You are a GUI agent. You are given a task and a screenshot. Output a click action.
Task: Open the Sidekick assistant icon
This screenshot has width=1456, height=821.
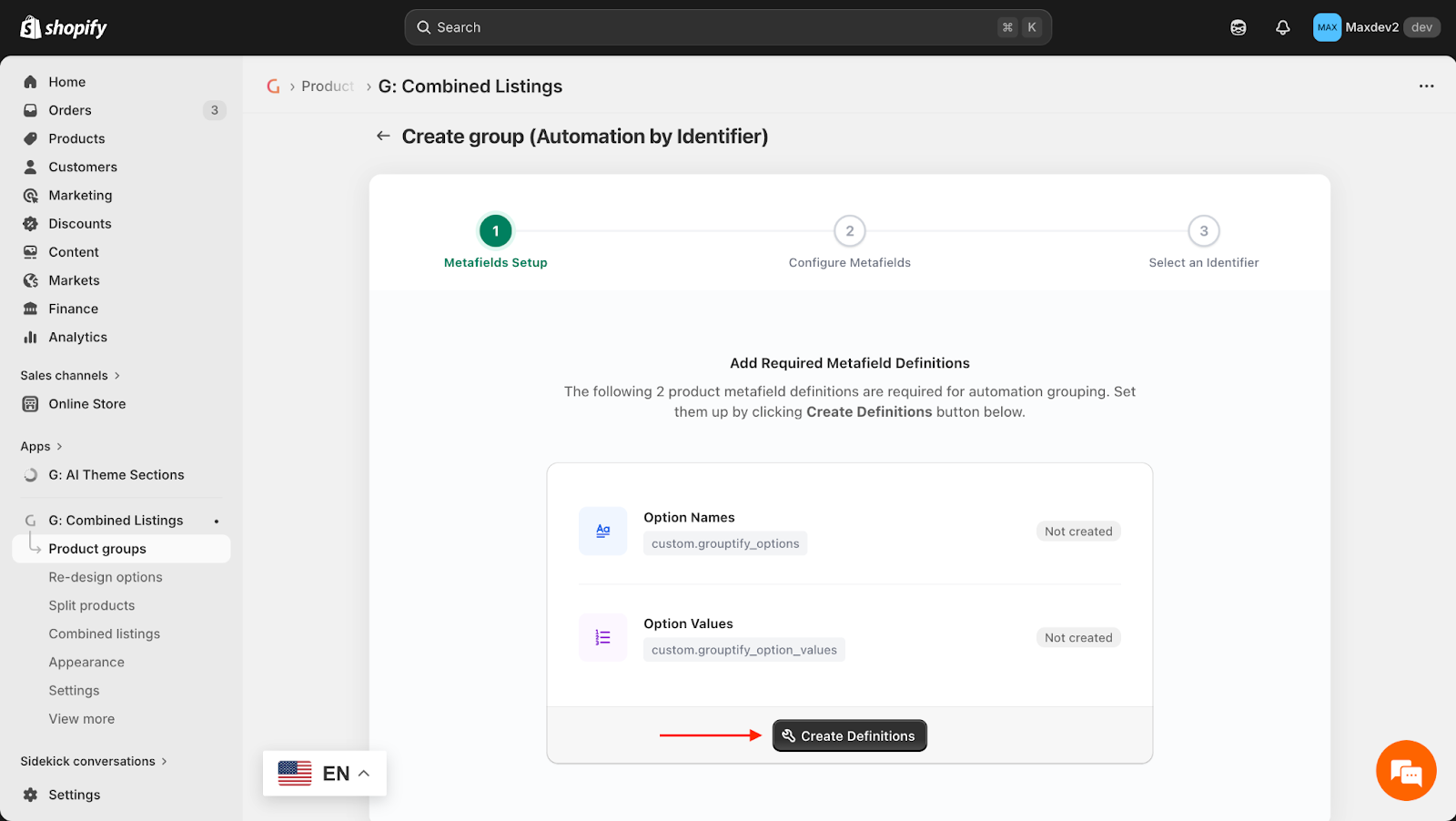tap(1239, 27)
